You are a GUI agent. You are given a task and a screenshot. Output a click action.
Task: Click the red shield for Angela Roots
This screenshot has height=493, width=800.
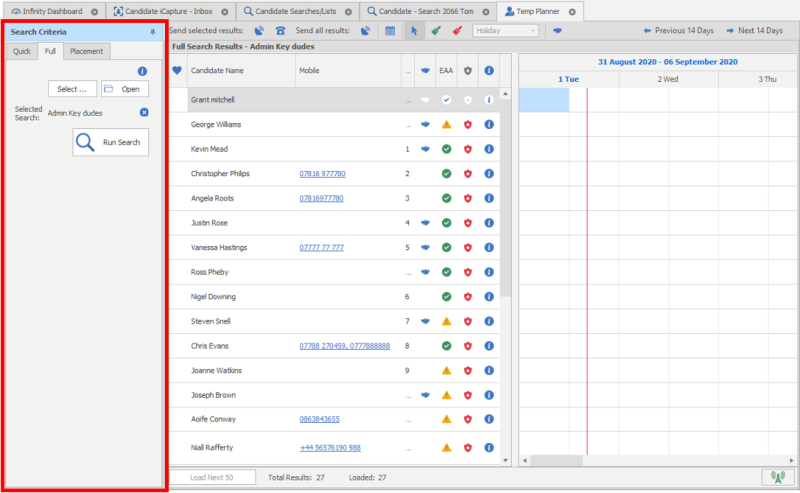point(467,198)
